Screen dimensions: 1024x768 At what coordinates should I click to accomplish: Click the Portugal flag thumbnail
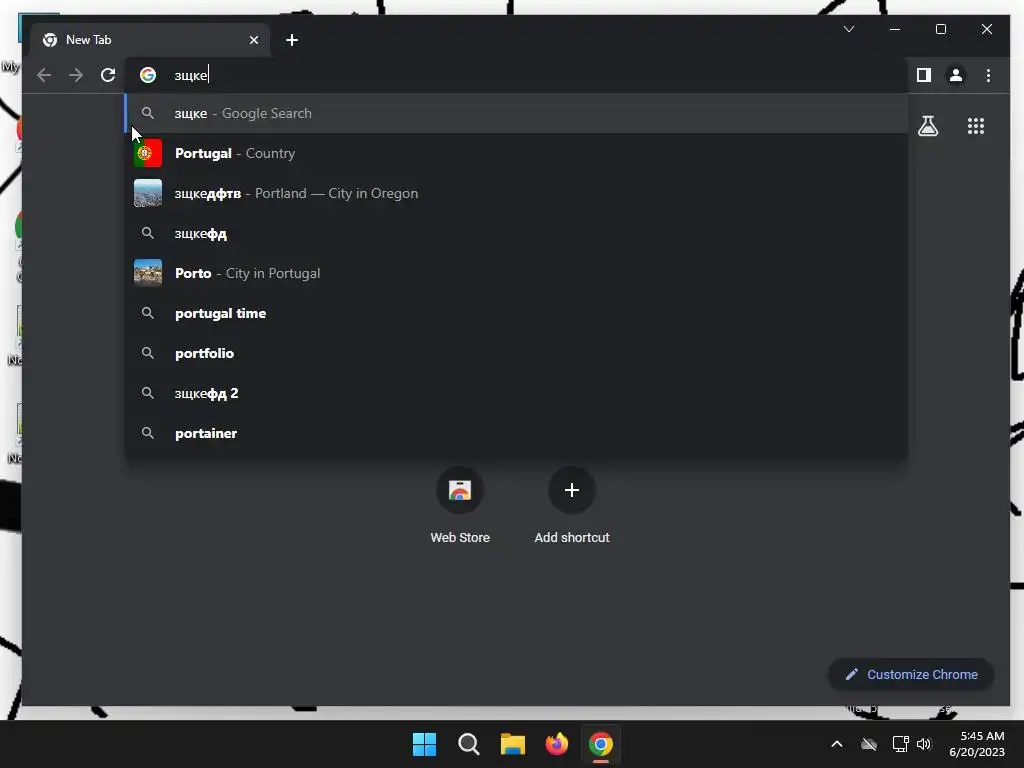(x=148, y=153)
